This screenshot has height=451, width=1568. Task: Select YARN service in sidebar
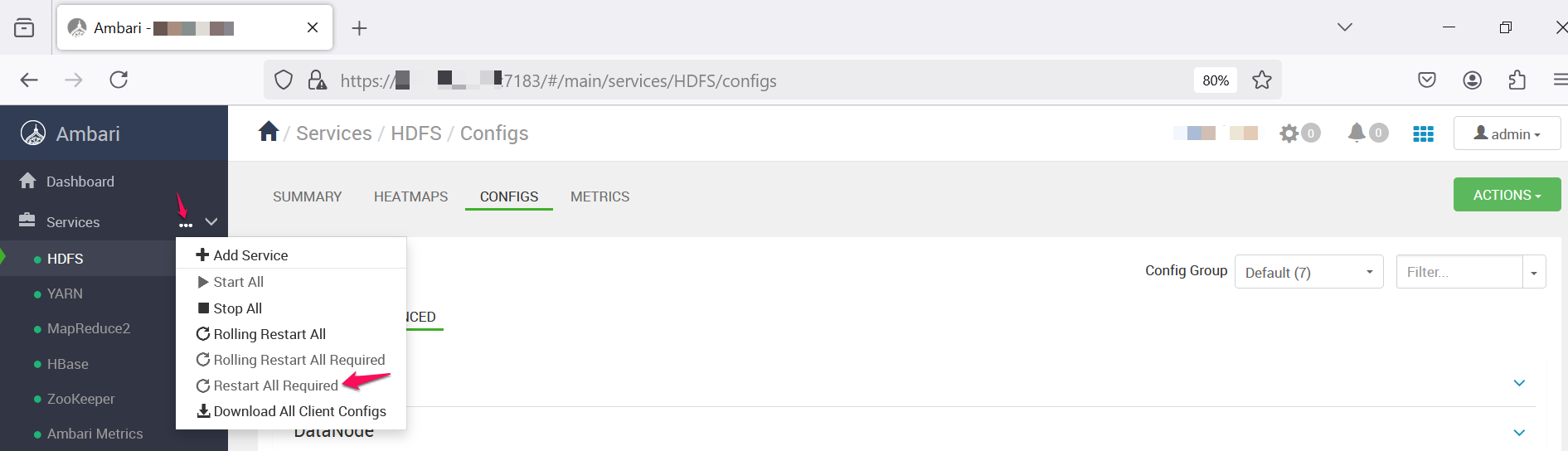[65, 293]
